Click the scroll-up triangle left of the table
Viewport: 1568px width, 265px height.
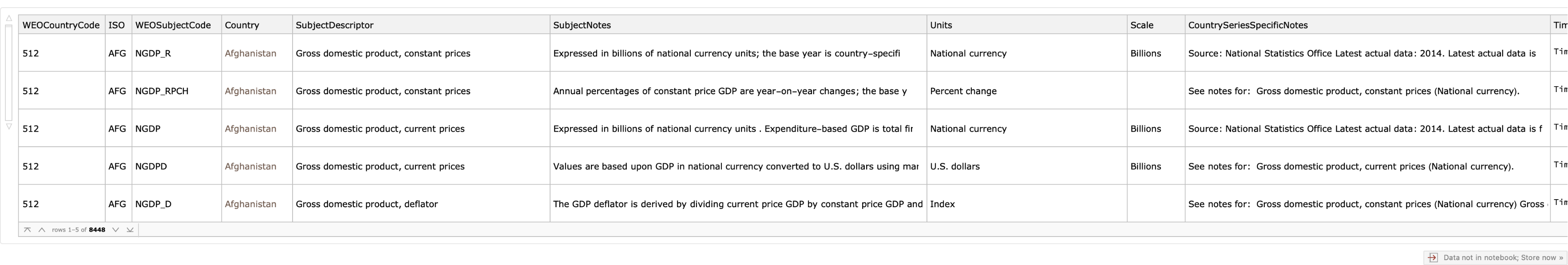[x=8, y=19]
